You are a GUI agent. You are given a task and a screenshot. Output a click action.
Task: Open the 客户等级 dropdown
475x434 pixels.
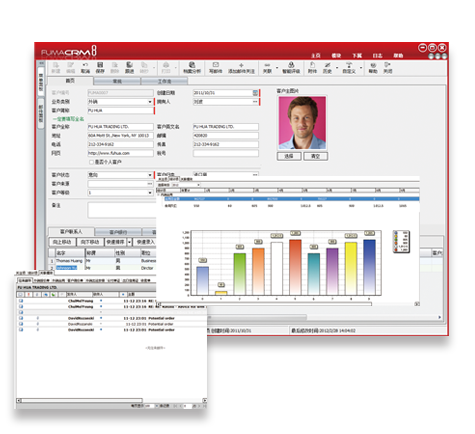coord(120,193)
